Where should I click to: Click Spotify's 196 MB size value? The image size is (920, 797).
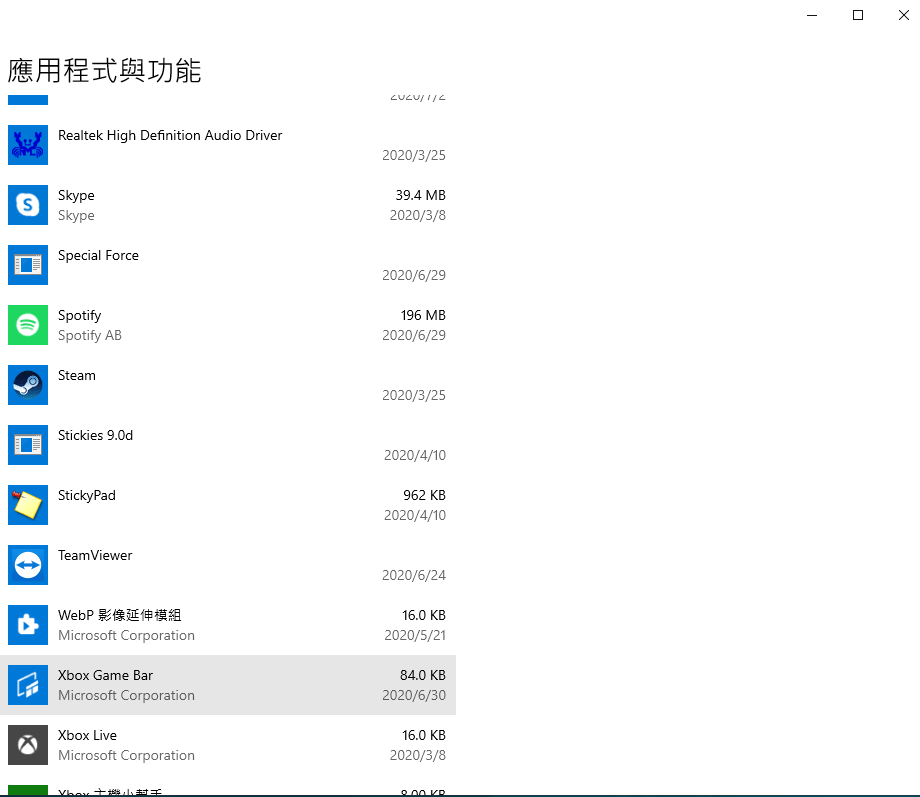click(x=424, y=315)
